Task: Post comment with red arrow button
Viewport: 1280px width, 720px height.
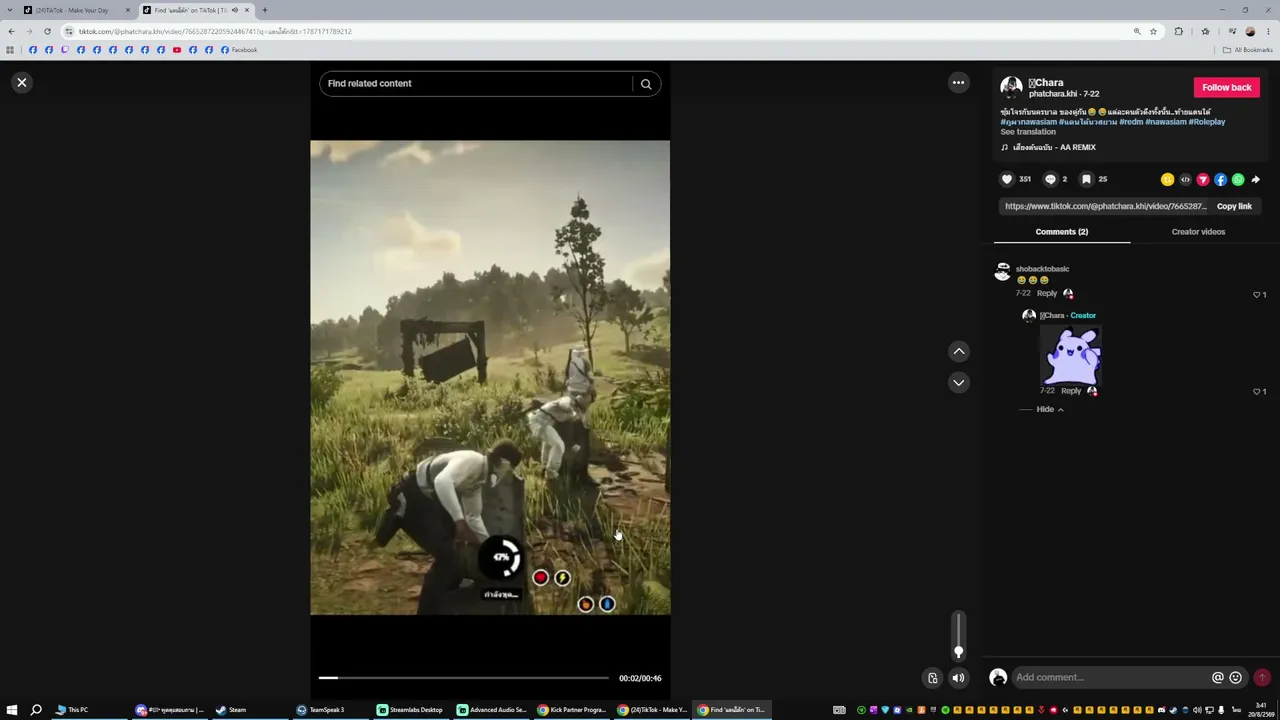Action: 1262,678
